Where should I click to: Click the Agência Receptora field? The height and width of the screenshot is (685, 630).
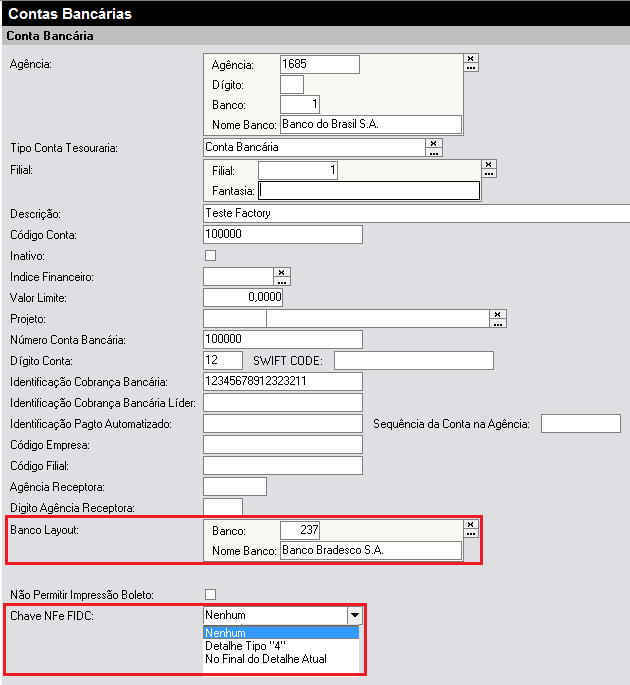[235, 487]
